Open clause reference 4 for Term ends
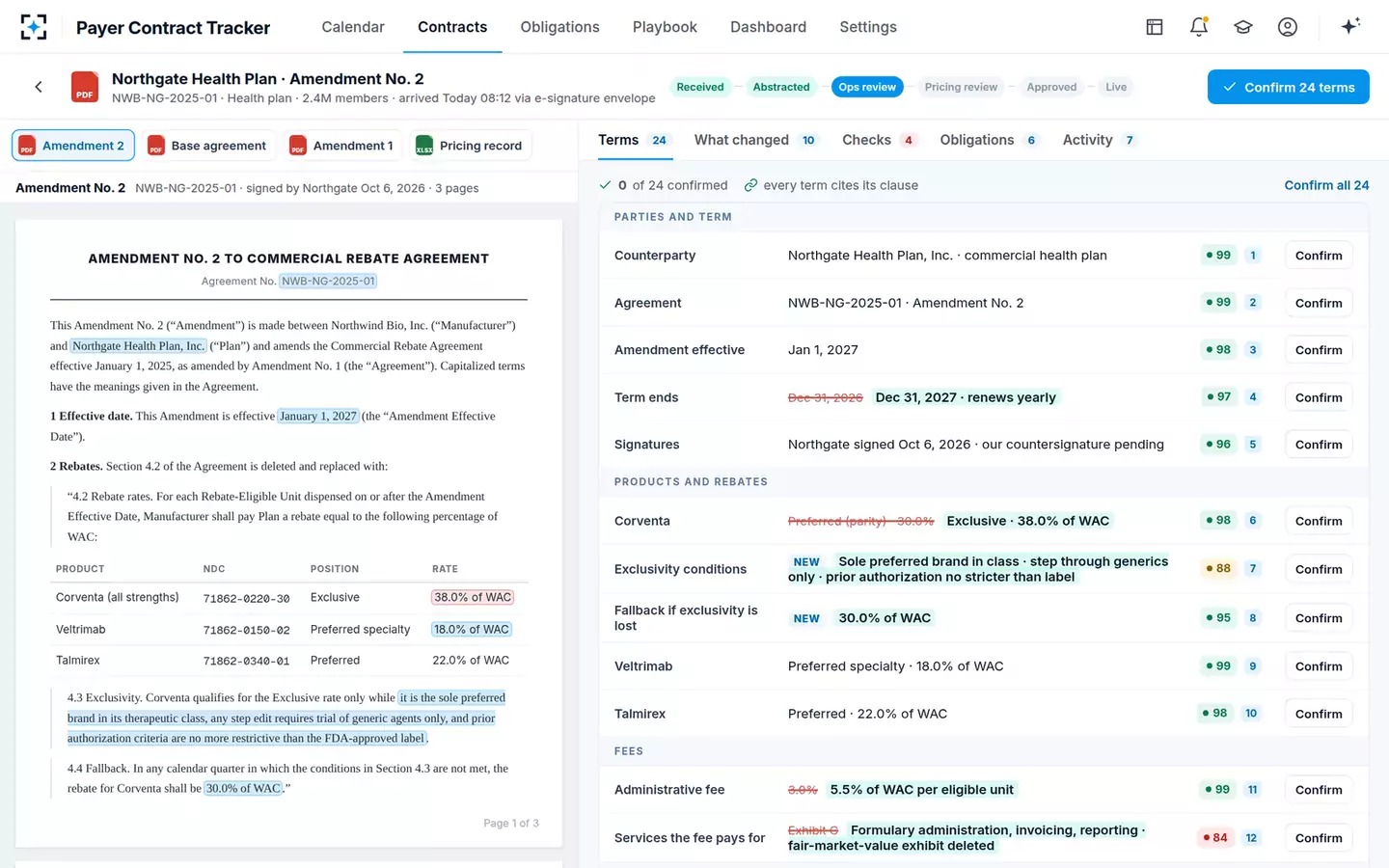This screenshot has width=1389, height=868. [1253, 397]
